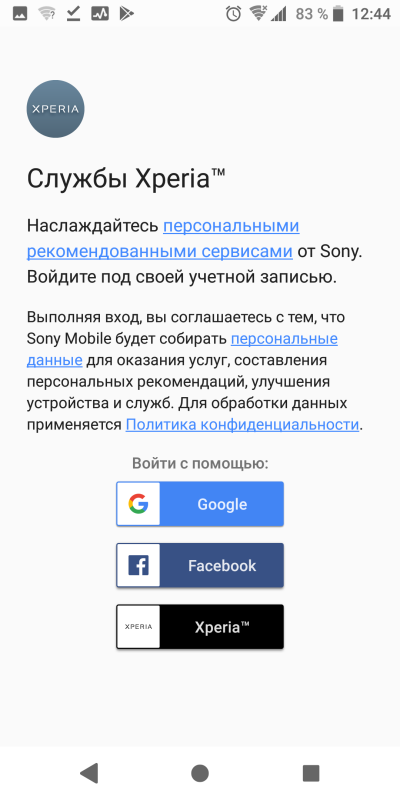The image size is (400, 800).
Task: Click the white Xperia logo box
Action: [x=138, y=627]
